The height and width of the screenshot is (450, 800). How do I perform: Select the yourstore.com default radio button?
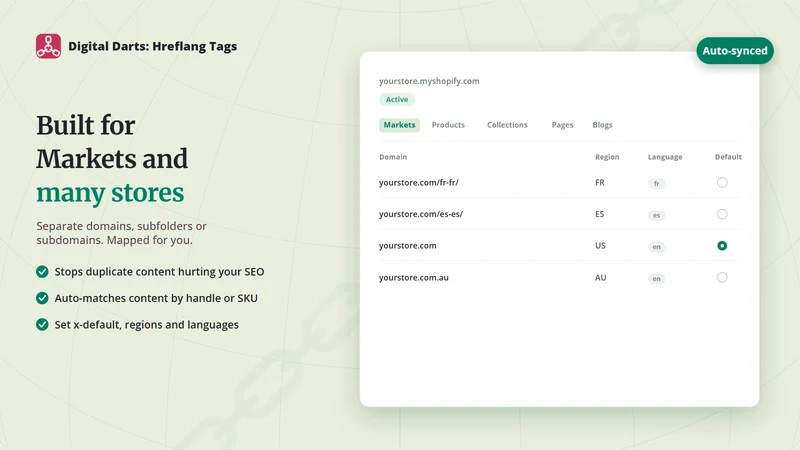[722, 246]
